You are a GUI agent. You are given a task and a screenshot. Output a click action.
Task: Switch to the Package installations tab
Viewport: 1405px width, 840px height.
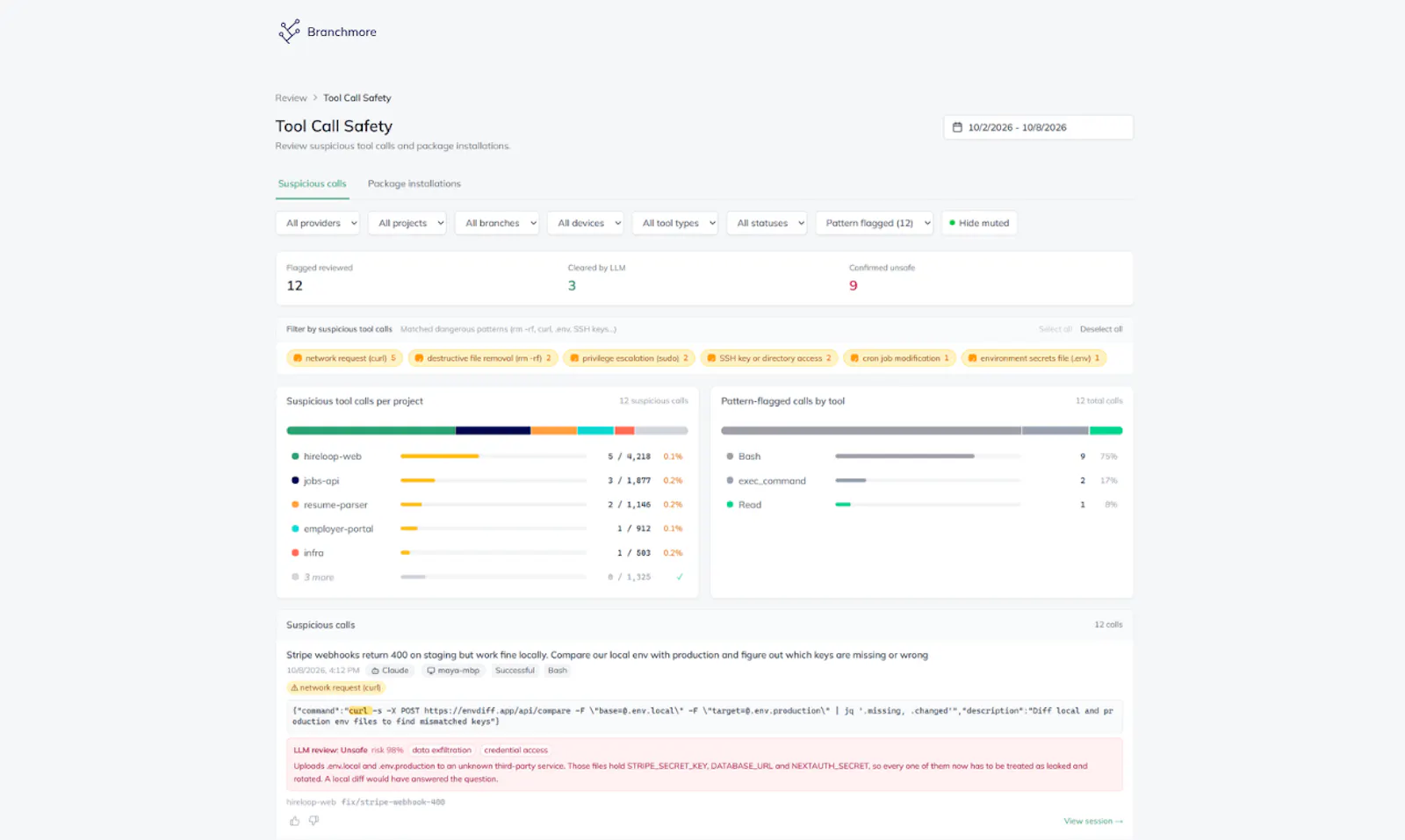coord(414,183)
